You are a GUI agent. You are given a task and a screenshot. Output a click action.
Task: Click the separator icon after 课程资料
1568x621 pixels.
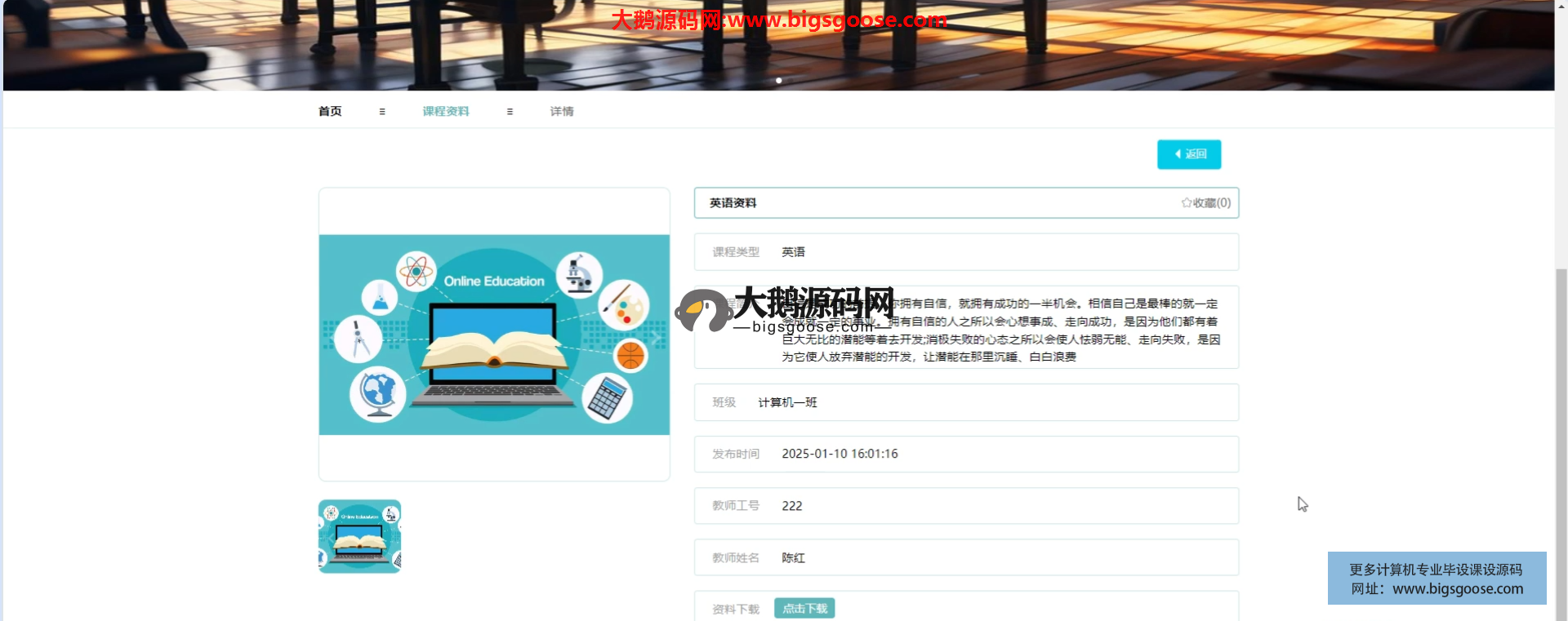point(510,112)
